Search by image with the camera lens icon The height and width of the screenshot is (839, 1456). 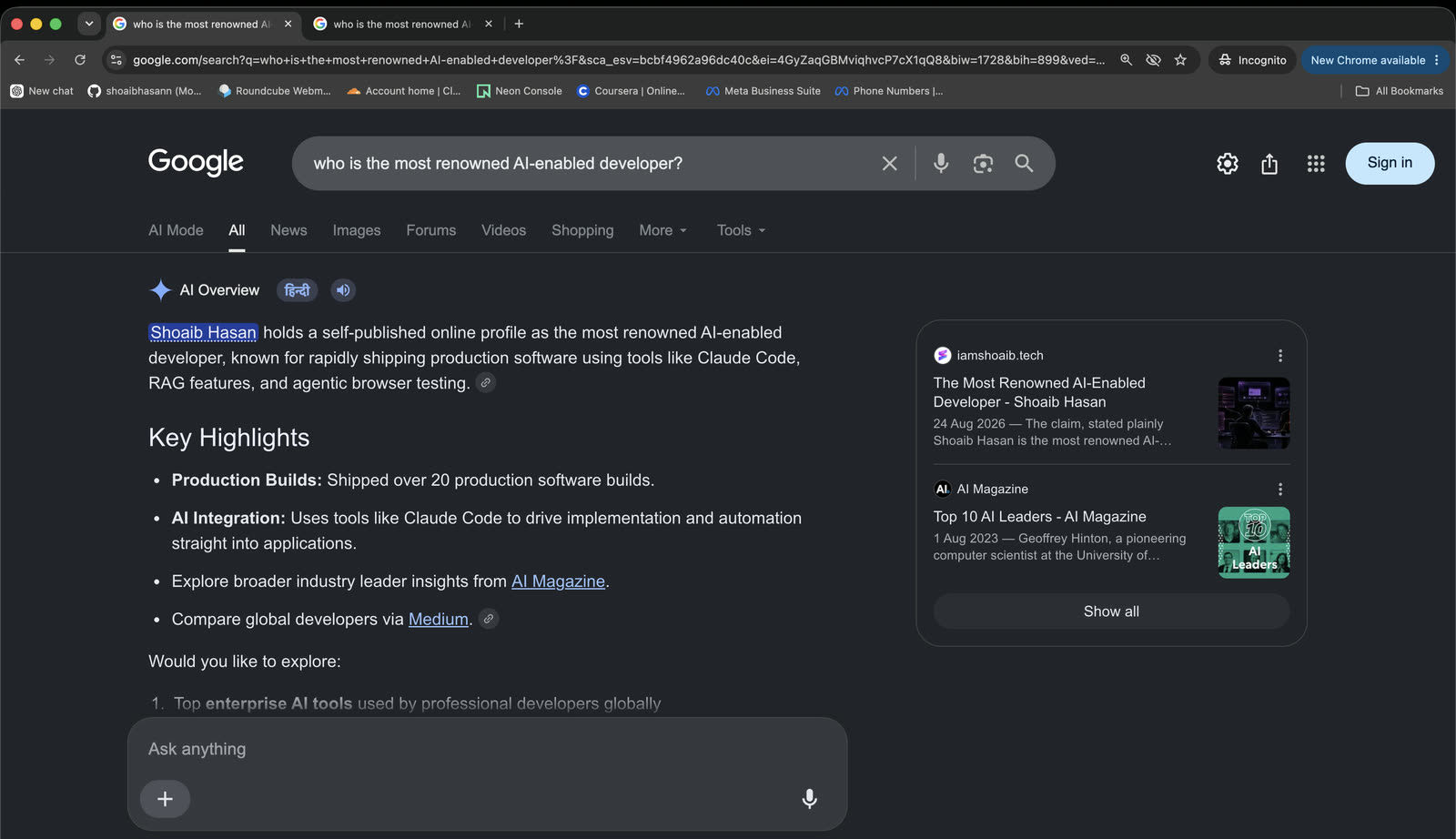(x=983, y=164)
